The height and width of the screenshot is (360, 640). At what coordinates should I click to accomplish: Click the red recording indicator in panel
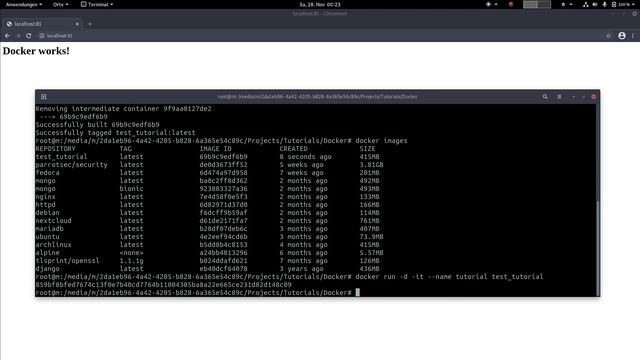(511, 4)
